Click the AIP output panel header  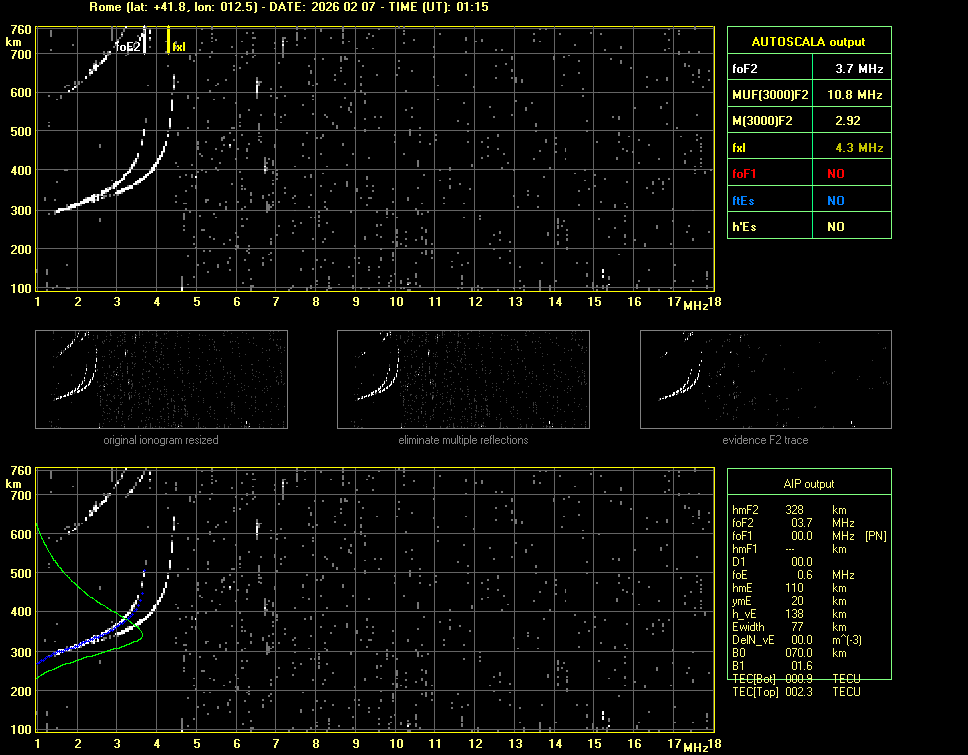[x=808, y=484]
